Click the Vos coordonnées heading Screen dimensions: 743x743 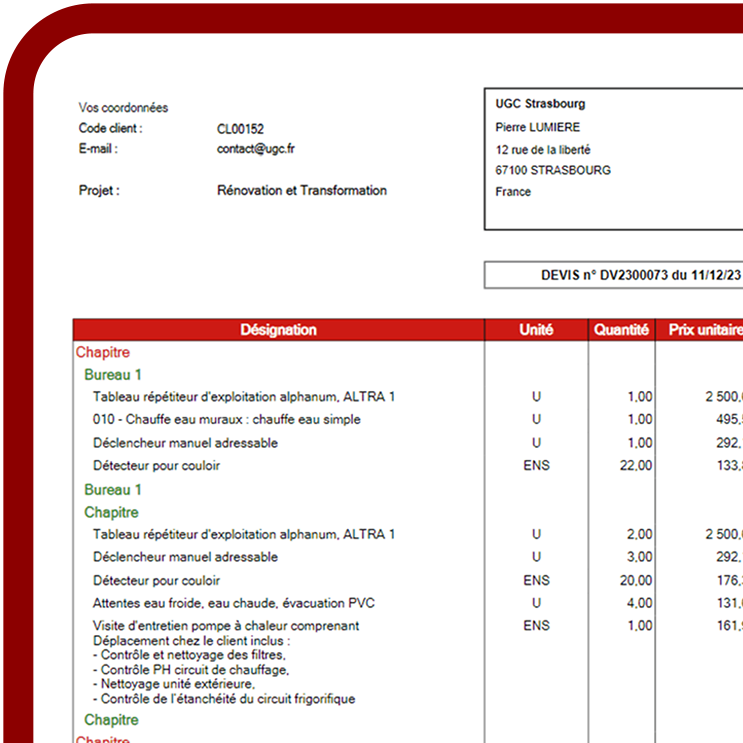(123, 108)
